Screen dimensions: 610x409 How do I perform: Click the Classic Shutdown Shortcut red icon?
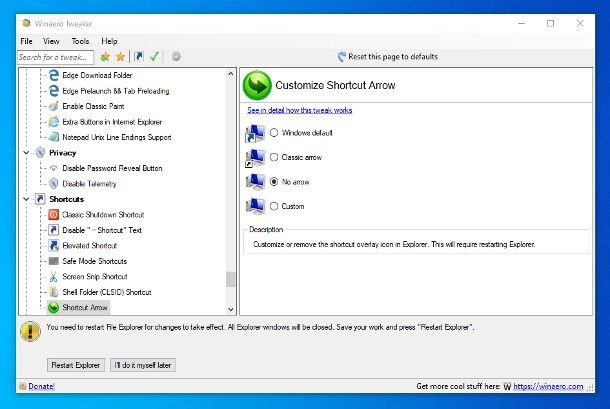coord(54,214)
